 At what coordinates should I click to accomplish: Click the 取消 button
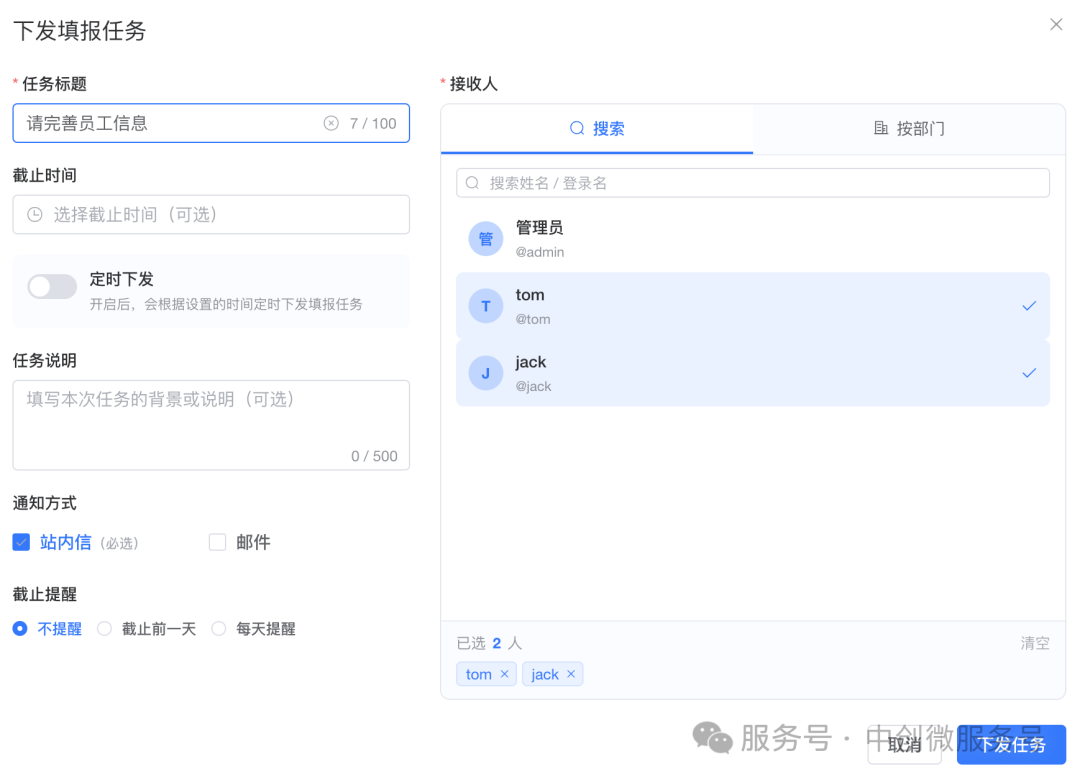[904, 744]
